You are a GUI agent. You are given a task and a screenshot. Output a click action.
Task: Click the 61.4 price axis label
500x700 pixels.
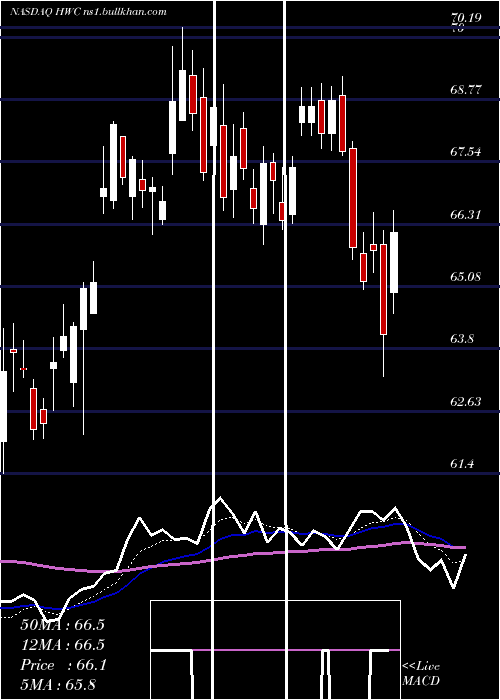[462, 464]
